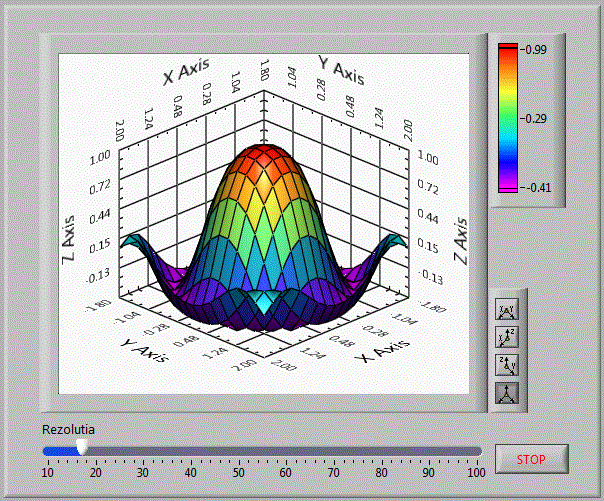Click the X Axis label above the plot
This screenshot has height=501, width=604.
point(185,72)
